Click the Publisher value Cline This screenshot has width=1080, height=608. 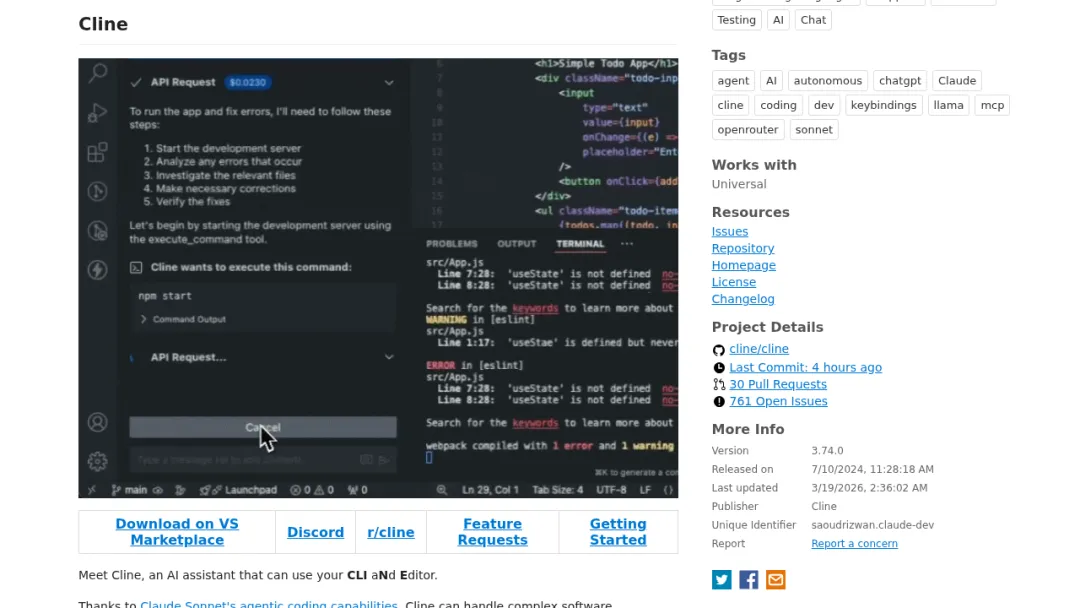824,506
